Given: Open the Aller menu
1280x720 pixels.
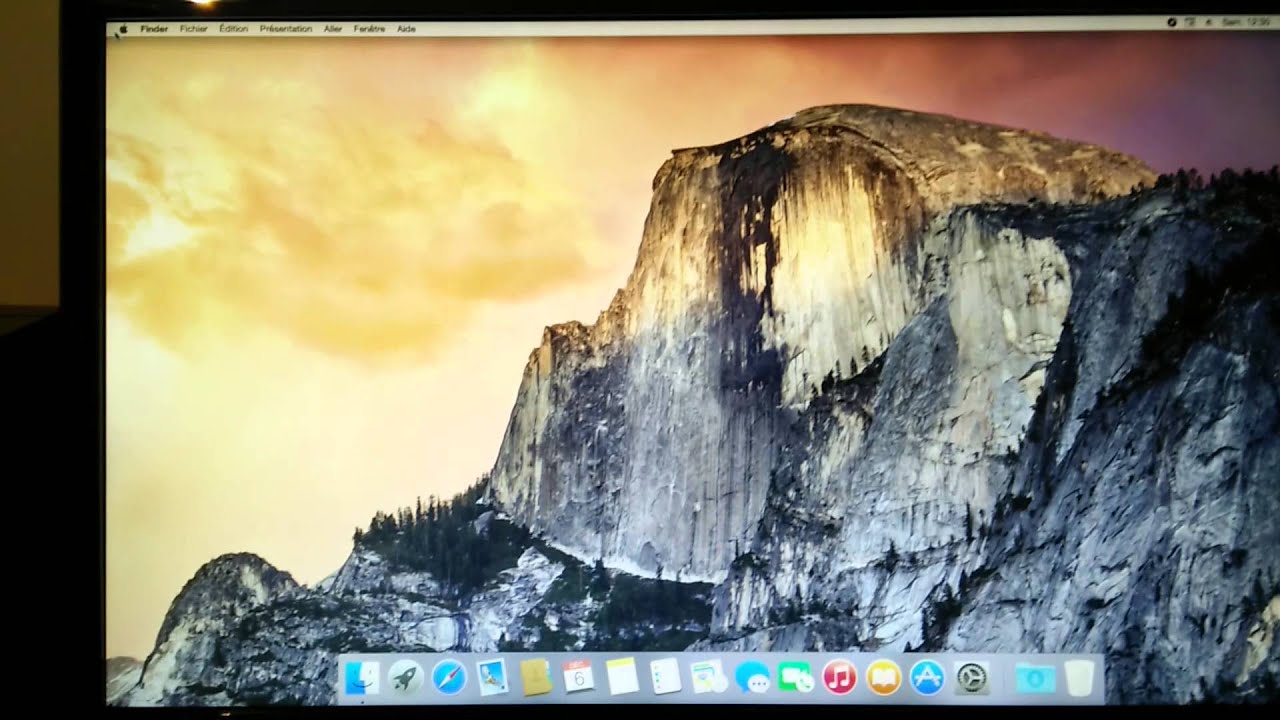Looking at the screenshot, I should click(333, 29).
